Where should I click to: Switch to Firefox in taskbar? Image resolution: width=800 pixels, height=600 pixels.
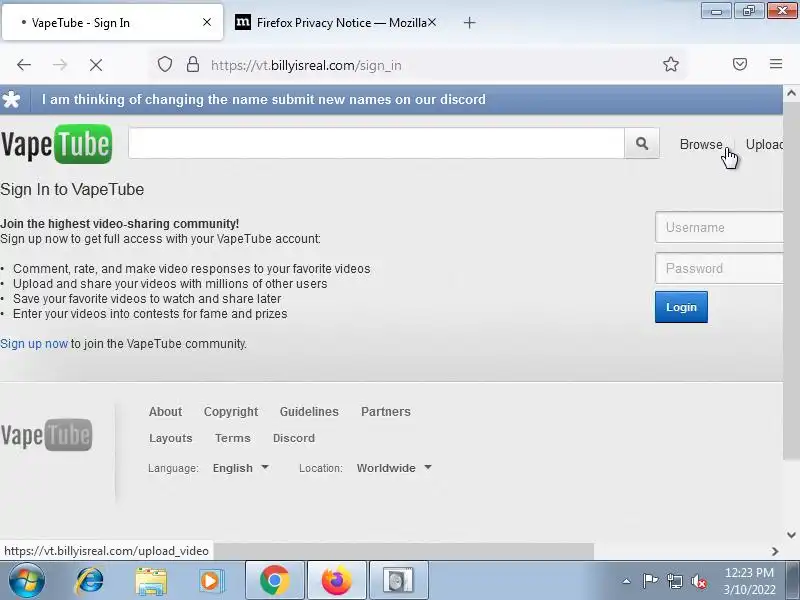(337, 581)
